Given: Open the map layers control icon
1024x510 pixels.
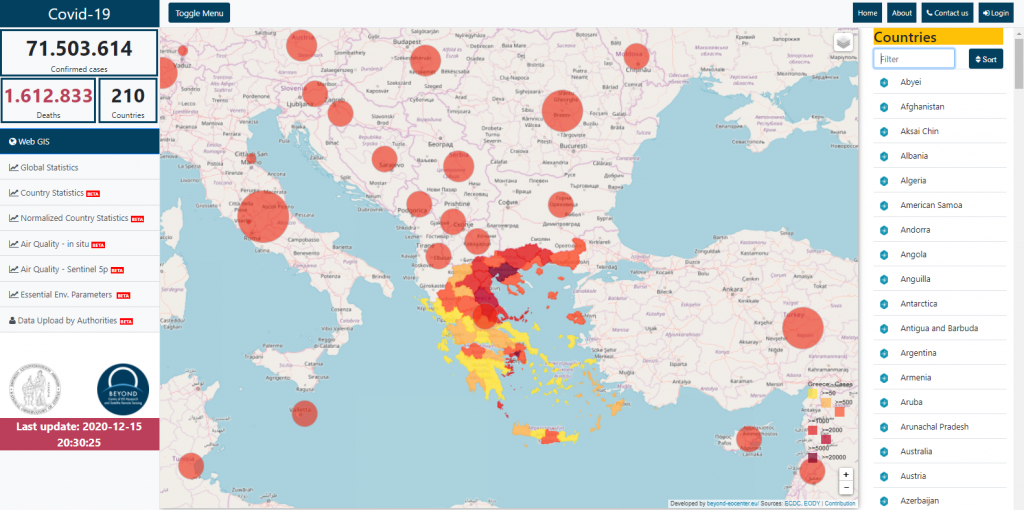Looking at the screenshot, I should click(x=845, y=42).
